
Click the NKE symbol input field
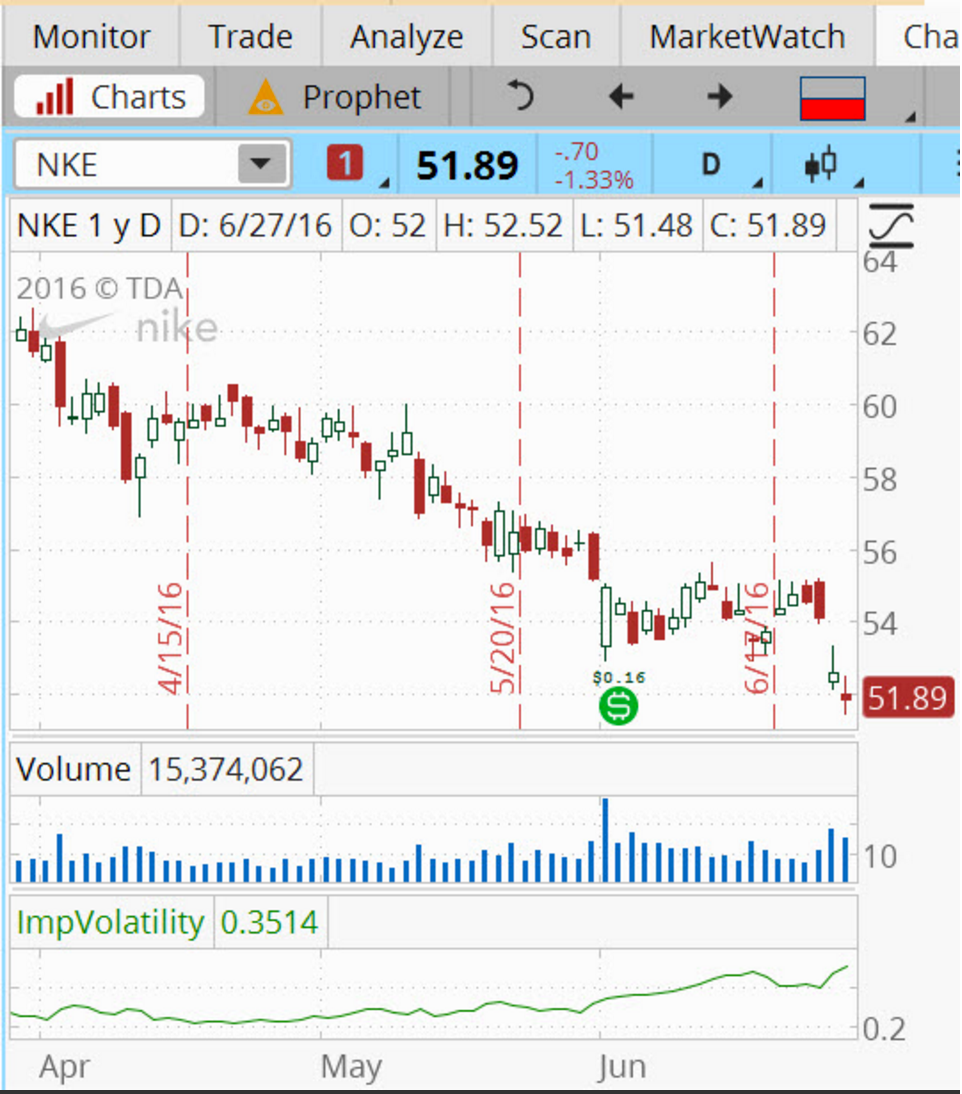152,165
